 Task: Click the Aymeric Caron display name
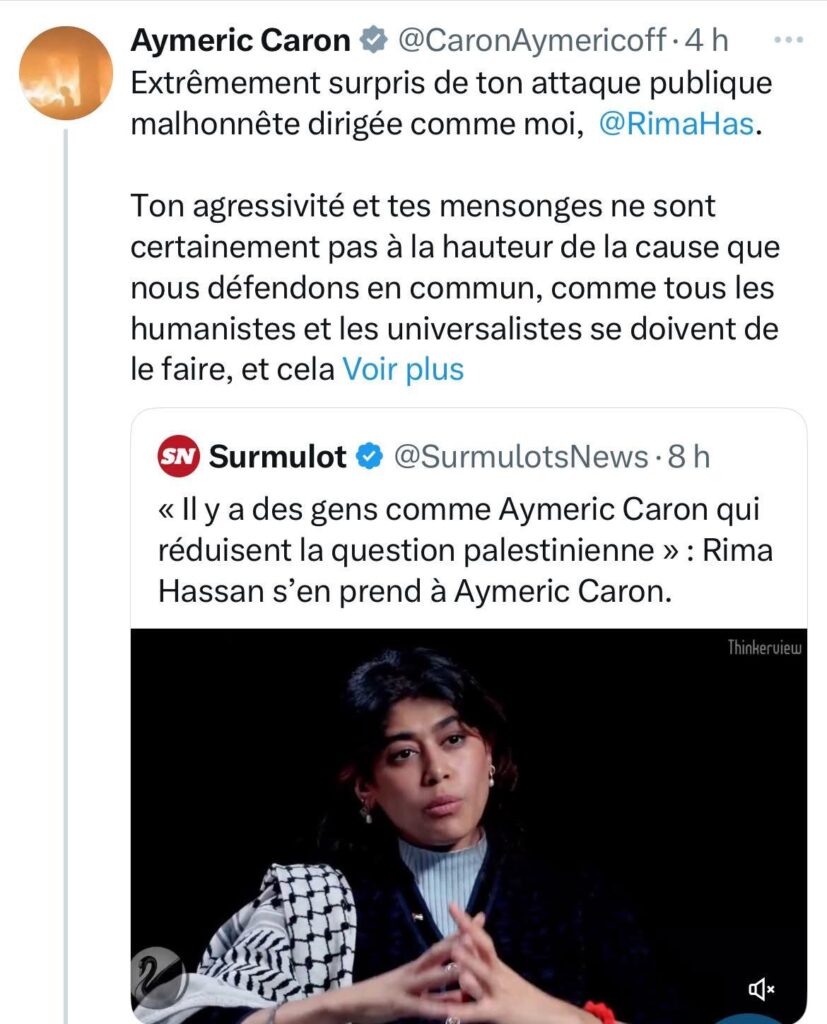point(241,41)
